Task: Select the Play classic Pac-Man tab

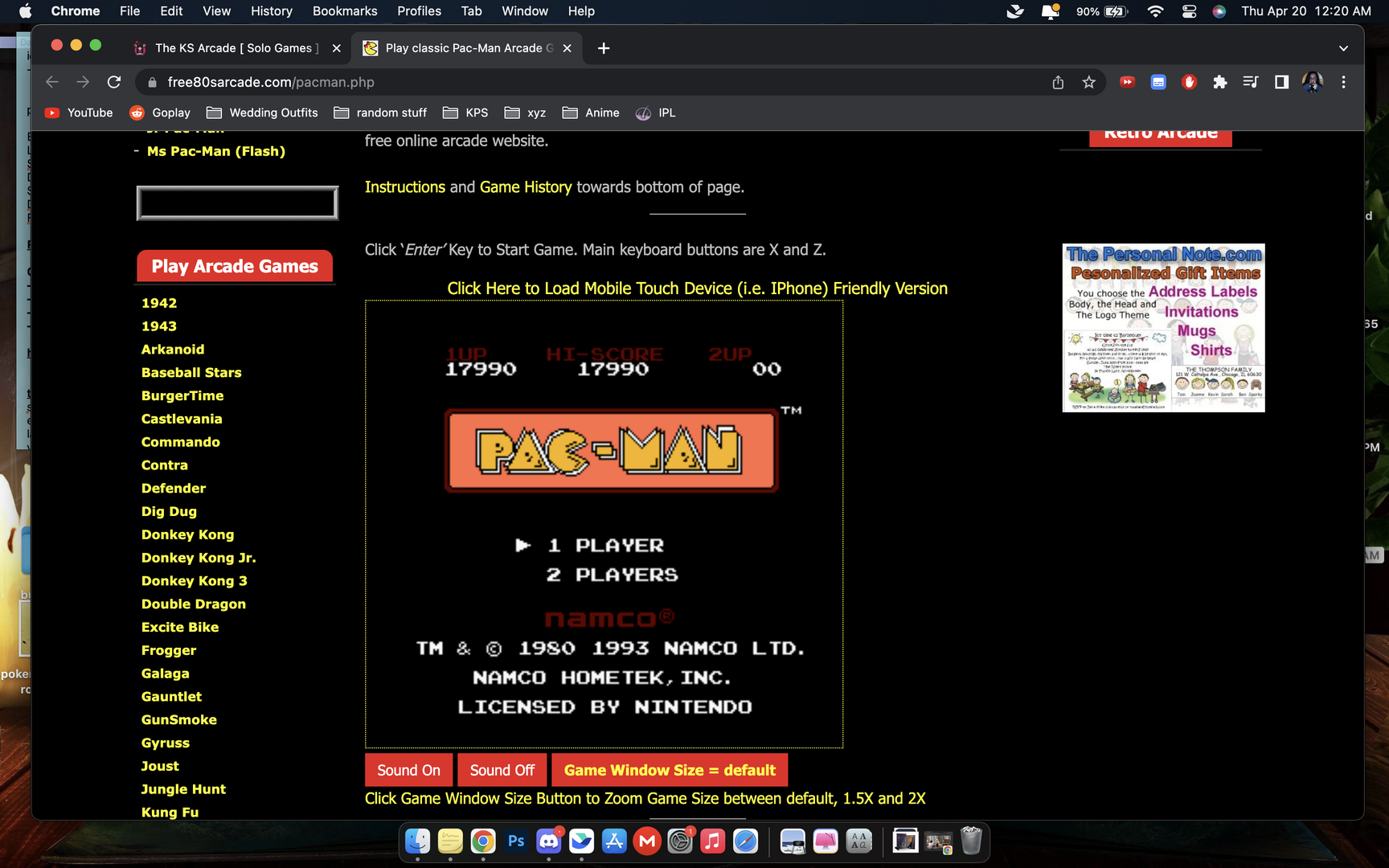Action: point(469,48)
